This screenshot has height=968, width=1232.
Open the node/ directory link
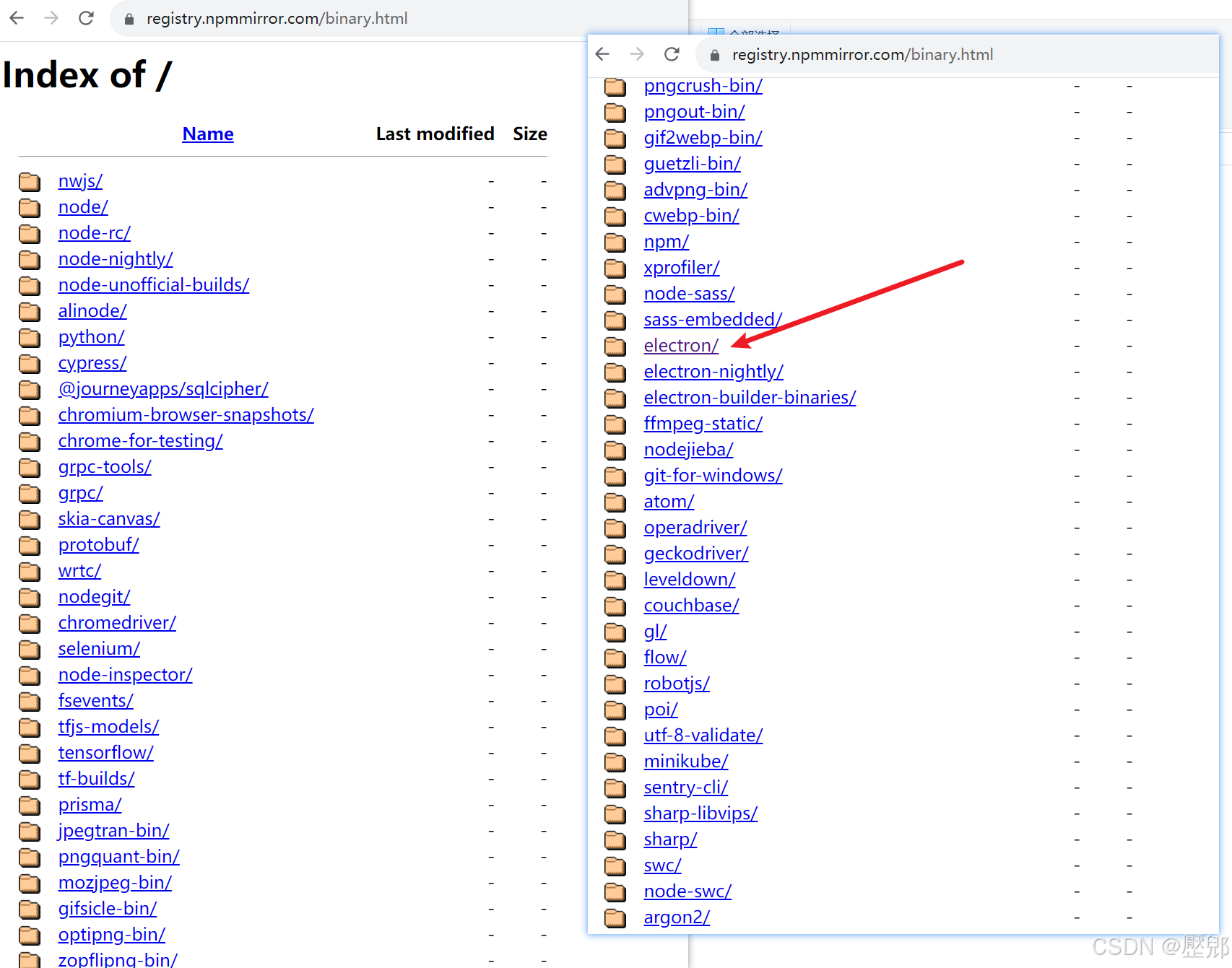pyautogui.click(x=83, y=207)
